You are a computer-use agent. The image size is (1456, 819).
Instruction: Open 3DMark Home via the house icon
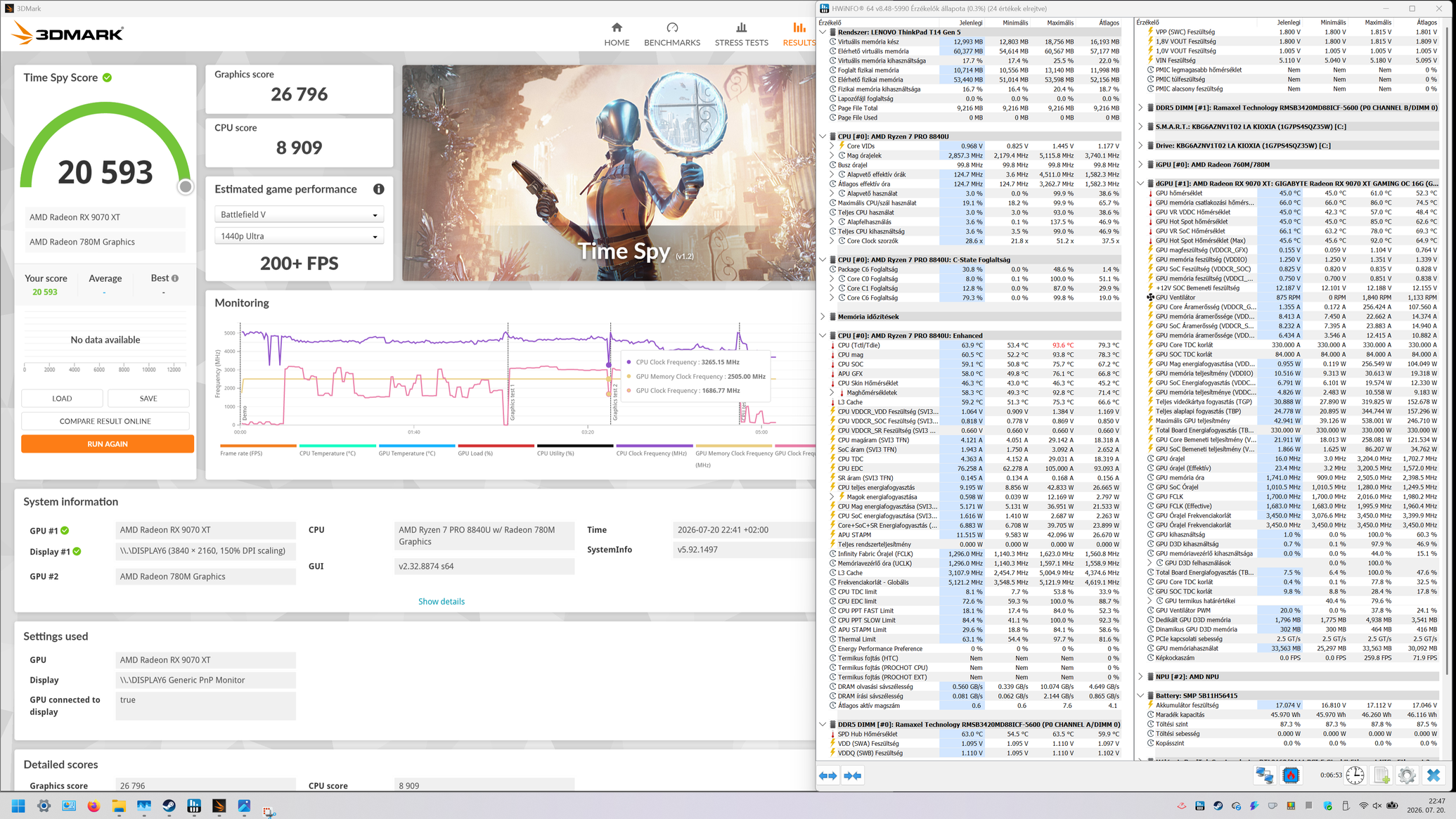tap(617, 27)
